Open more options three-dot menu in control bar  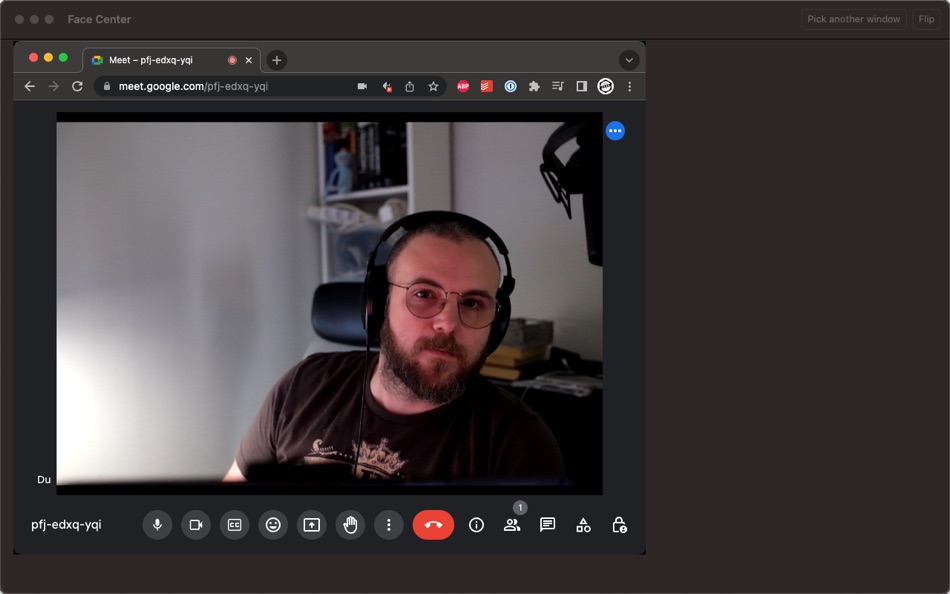(x=389, y=525)
